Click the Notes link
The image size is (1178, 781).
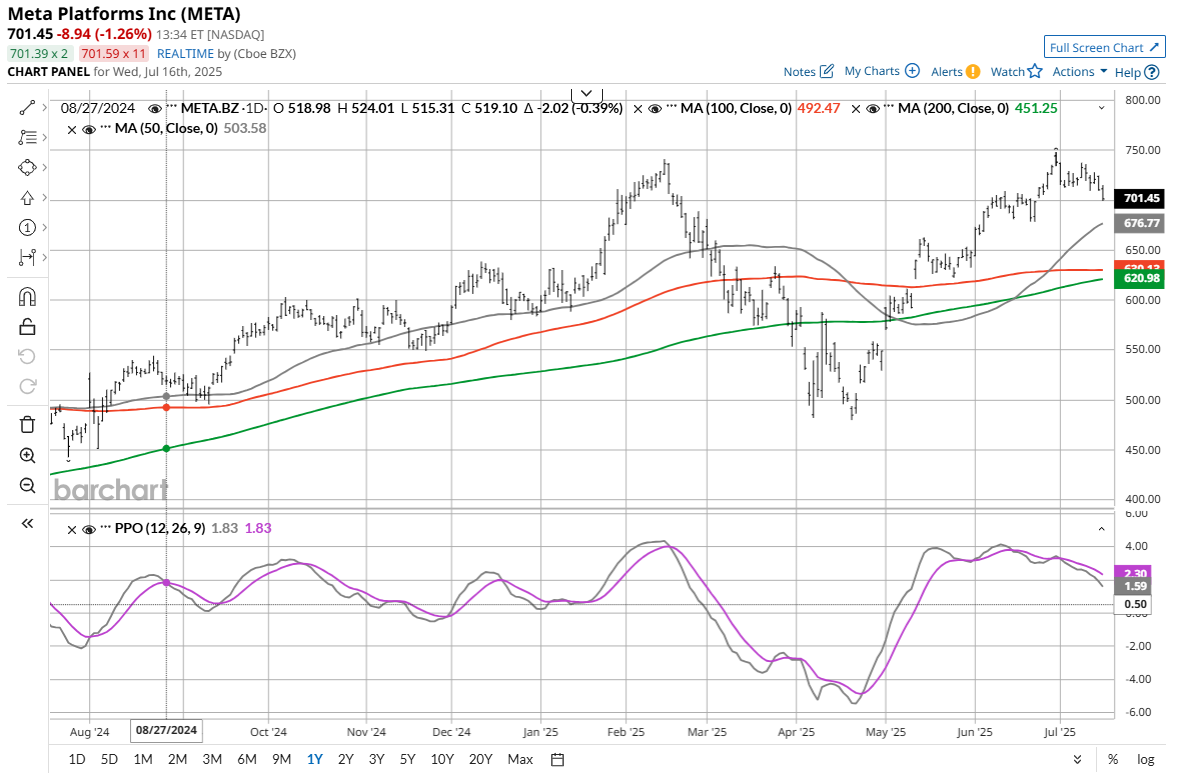point(799,71)
